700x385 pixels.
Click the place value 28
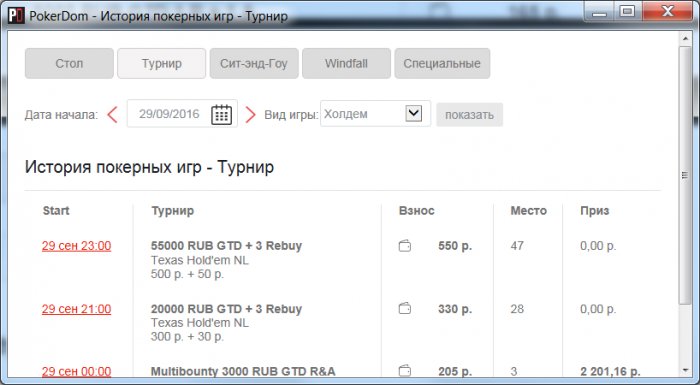pos(517,309)
